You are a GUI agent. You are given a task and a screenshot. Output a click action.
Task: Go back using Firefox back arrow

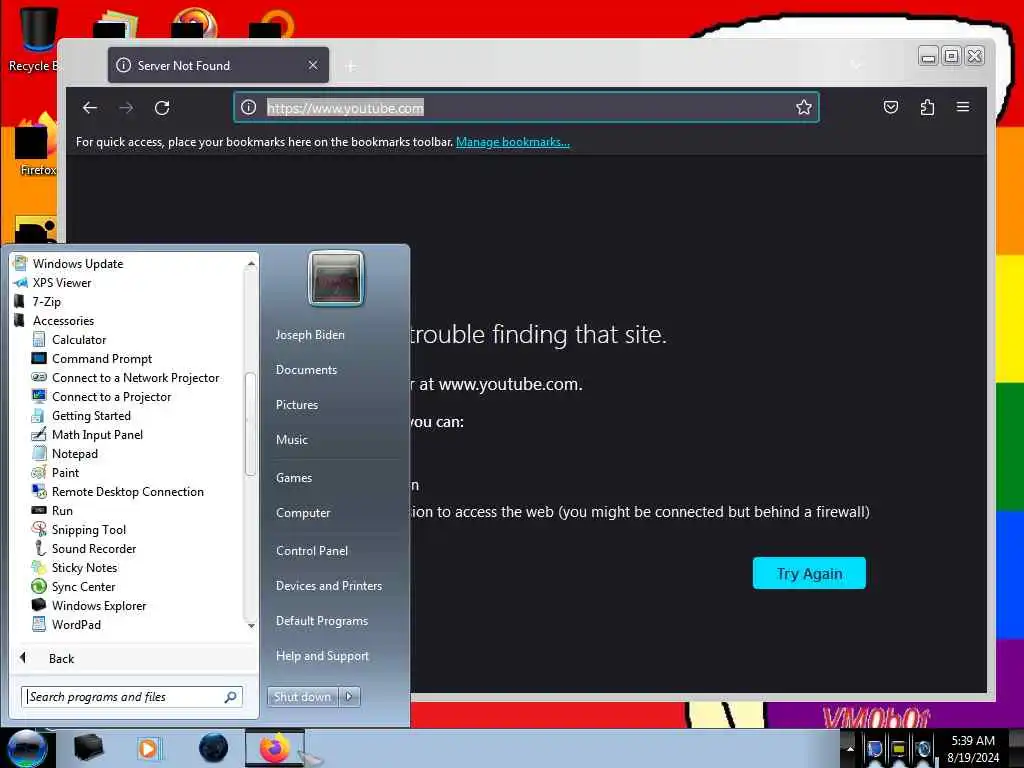click(90, 108)
